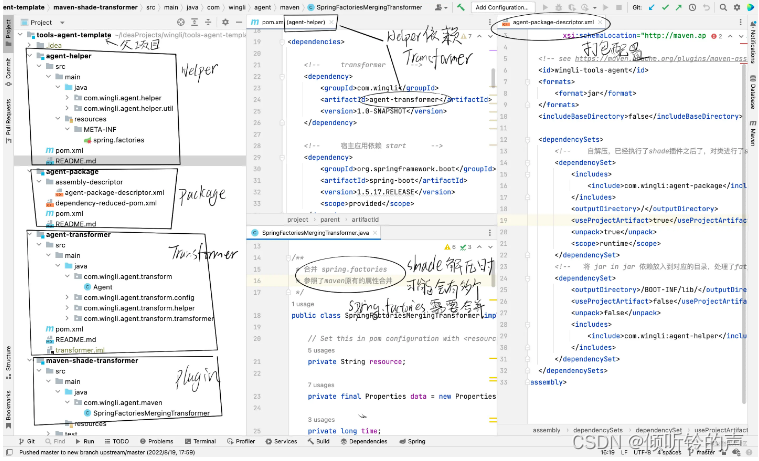Select spring.factories file in tree
The image size is (759, 461).
click(x=114, y=140)
